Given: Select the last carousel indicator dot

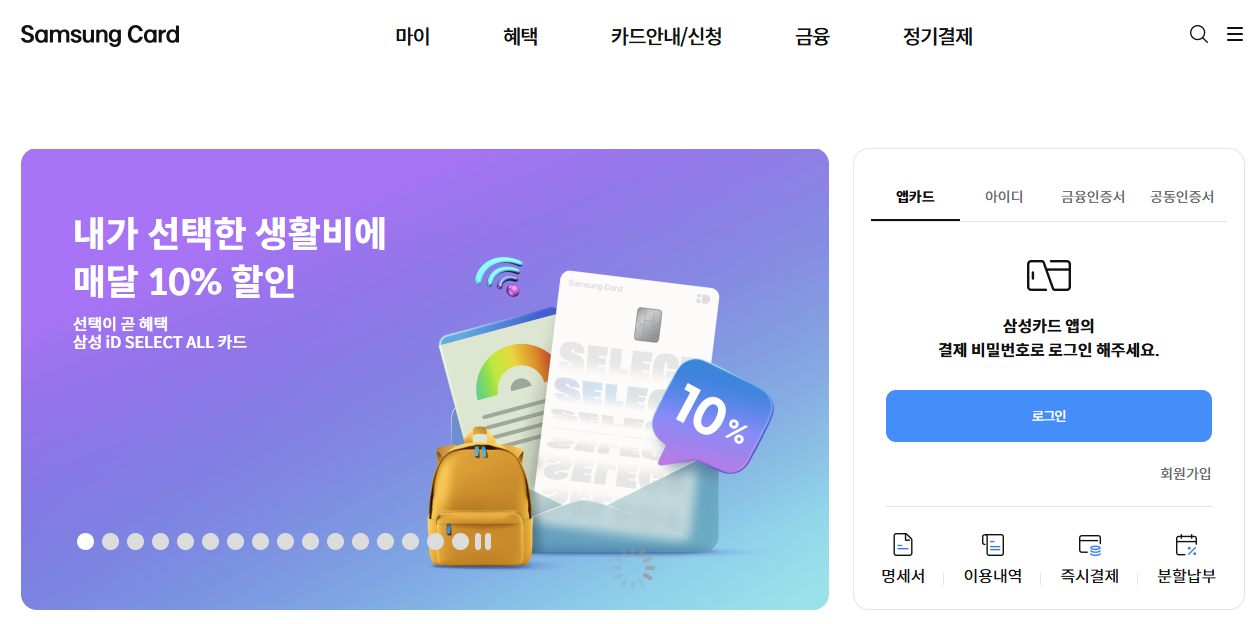Looking at the screenshot, I should pos(460,541).
